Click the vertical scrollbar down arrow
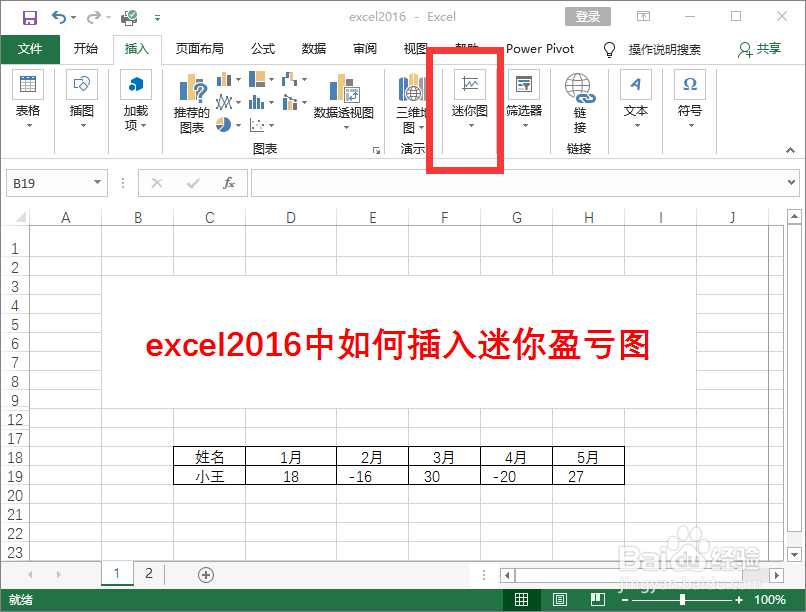The image size is (806, 612). 794,554
